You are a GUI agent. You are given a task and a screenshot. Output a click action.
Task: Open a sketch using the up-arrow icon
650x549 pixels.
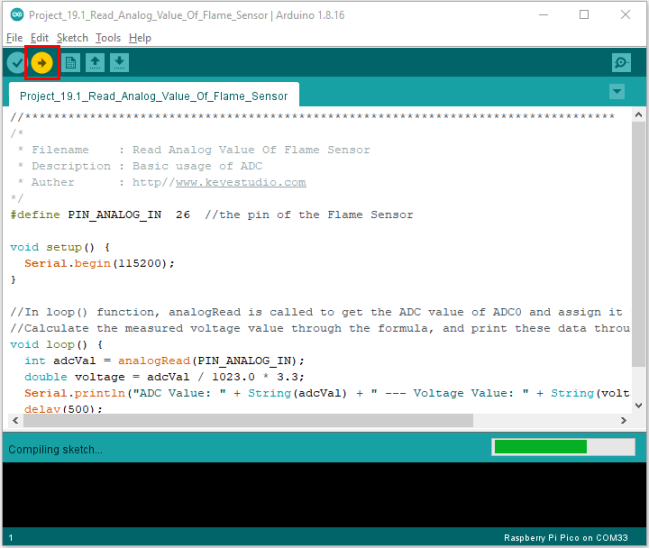click(95, 63)
